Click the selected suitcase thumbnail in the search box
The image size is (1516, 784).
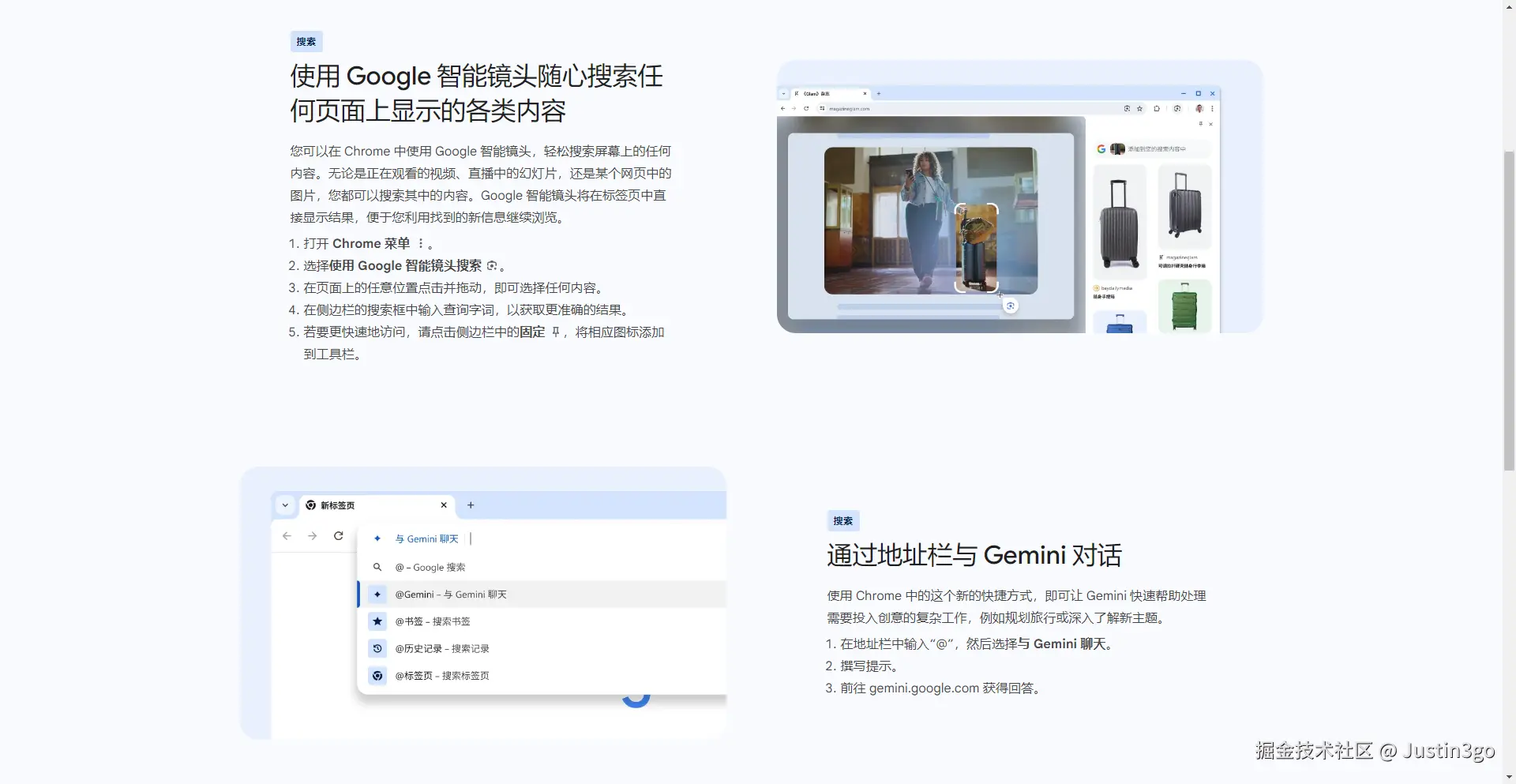click(x=1117, y=148)
